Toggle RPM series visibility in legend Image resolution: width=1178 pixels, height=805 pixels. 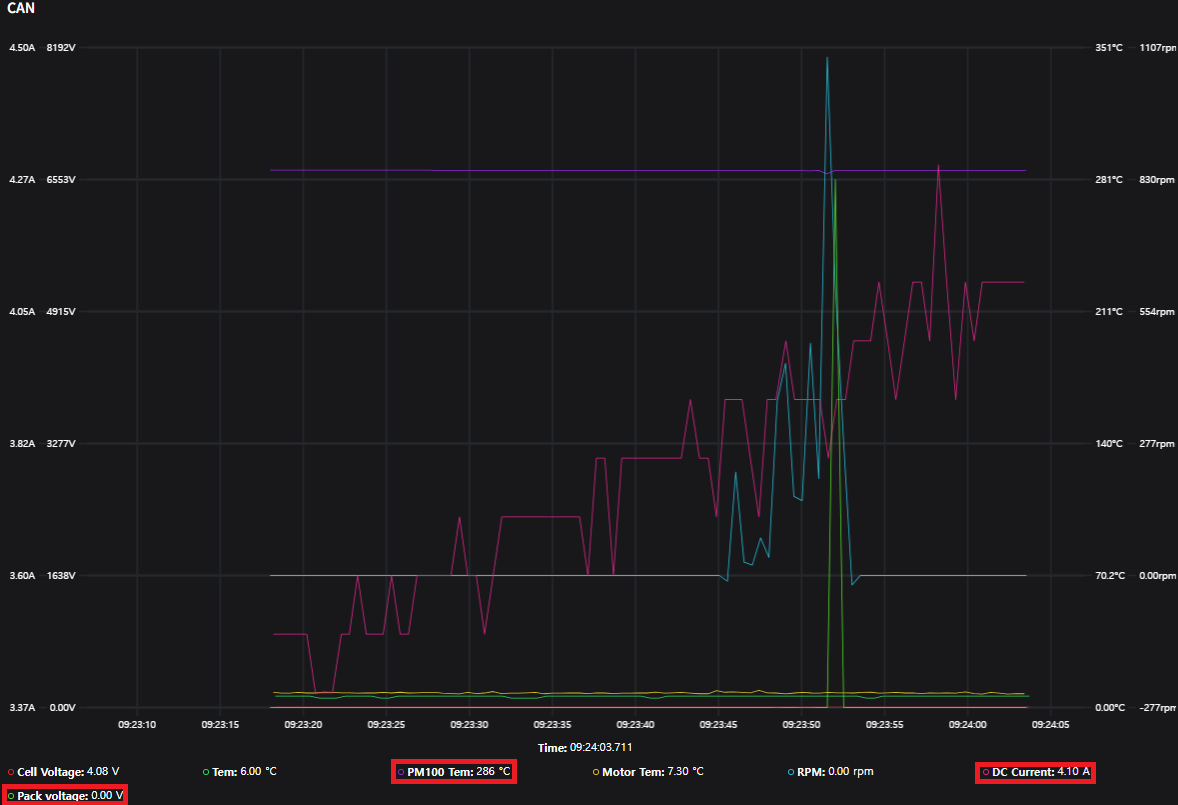pyautogui.click(x=834, y=772)
